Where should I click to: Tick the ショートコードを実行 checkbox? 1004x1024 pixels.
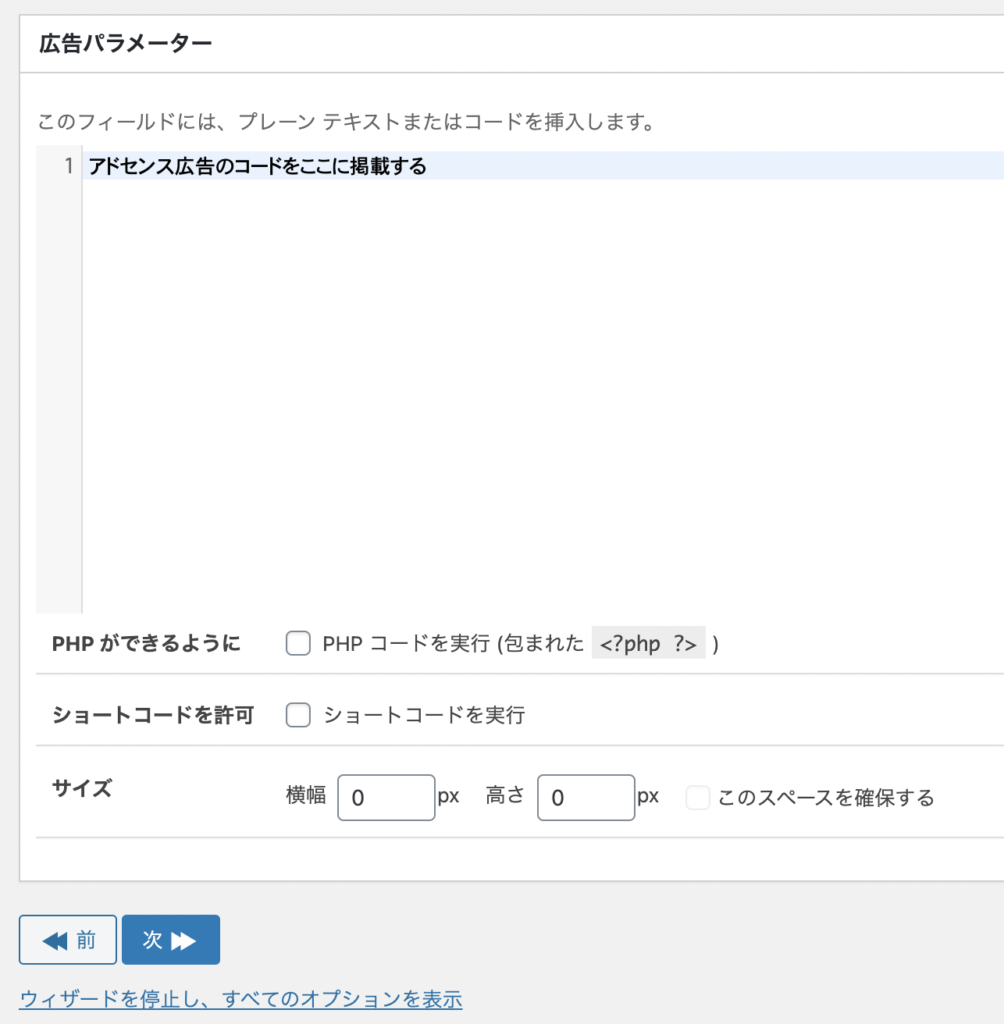click(x=298, y=714)
